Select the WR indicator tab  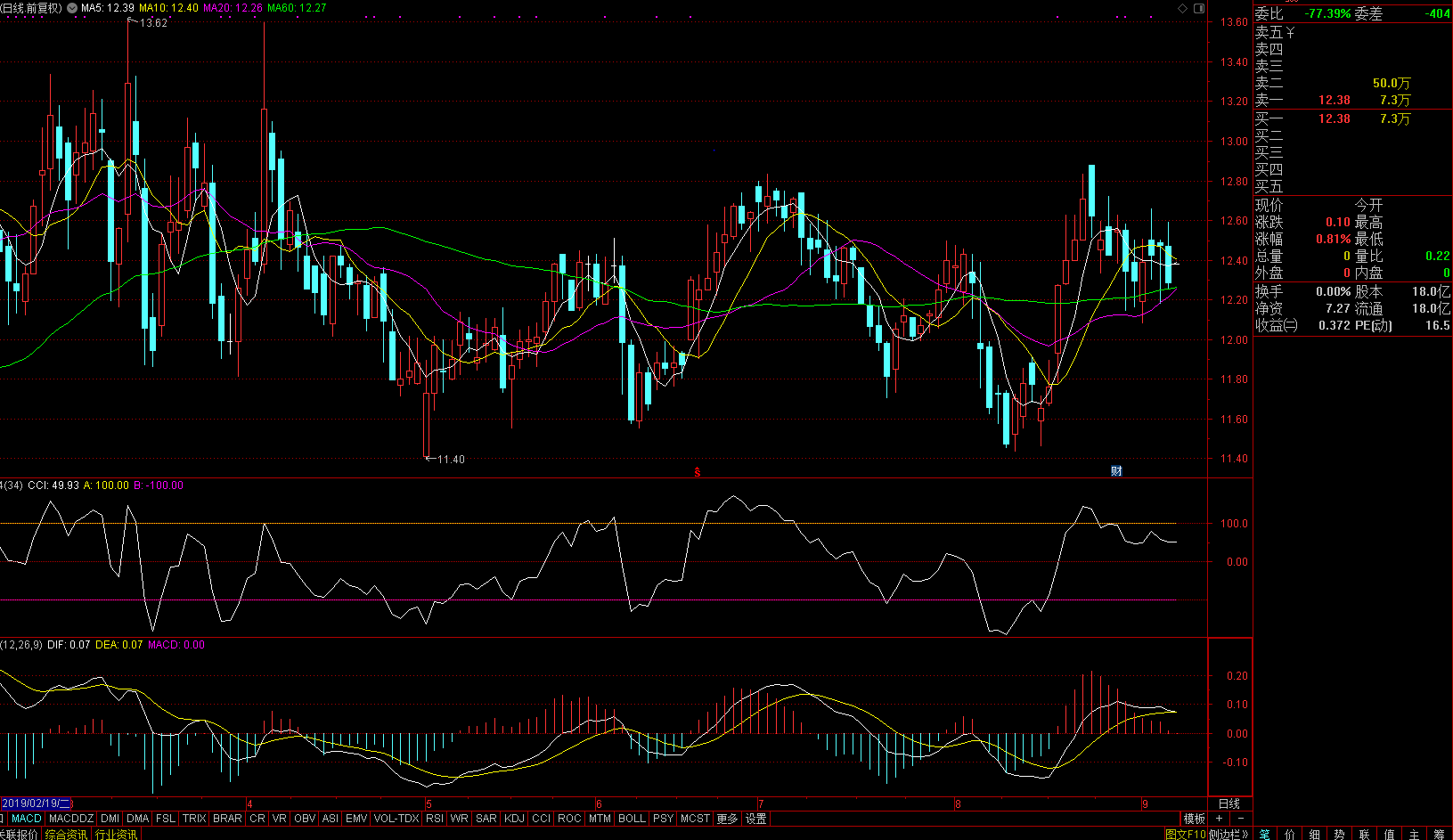pyautogui.click(x=460, y=819)
